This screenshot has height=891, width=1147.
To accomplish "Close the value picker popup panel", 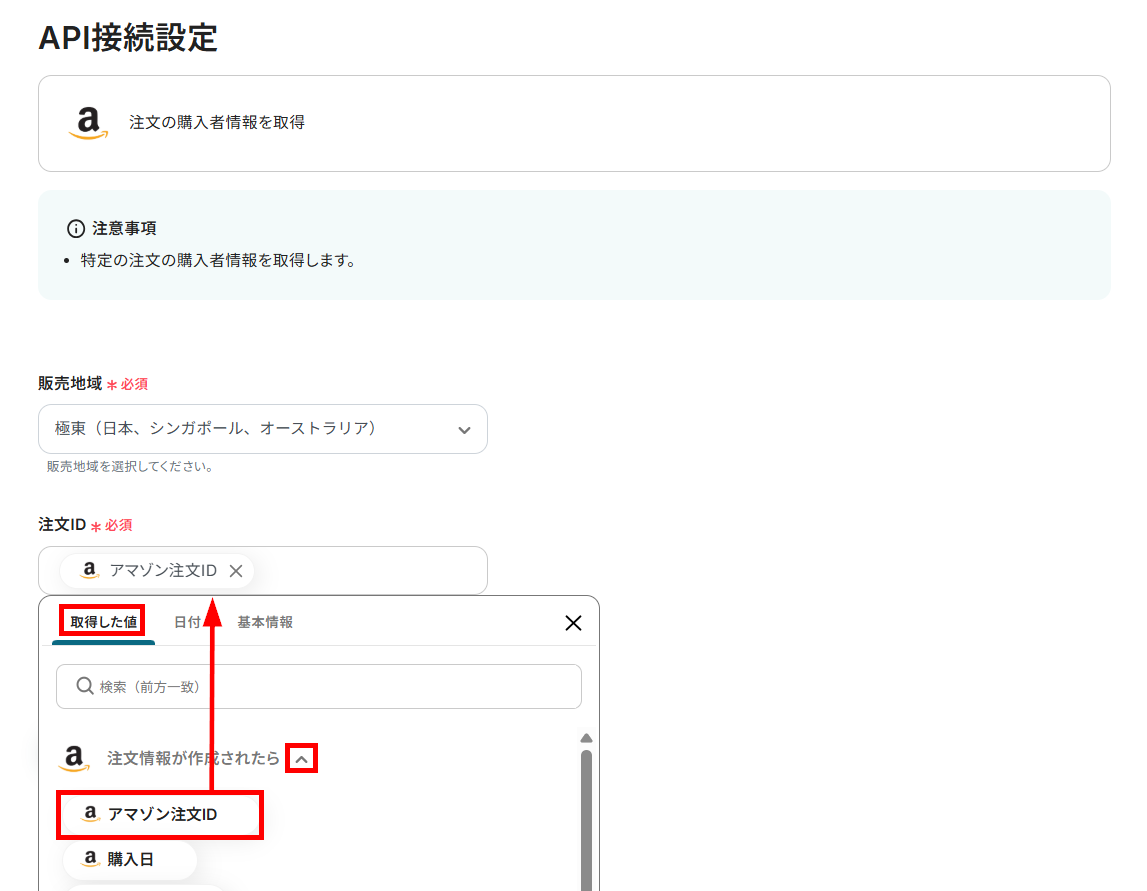I will coord(573,623).
